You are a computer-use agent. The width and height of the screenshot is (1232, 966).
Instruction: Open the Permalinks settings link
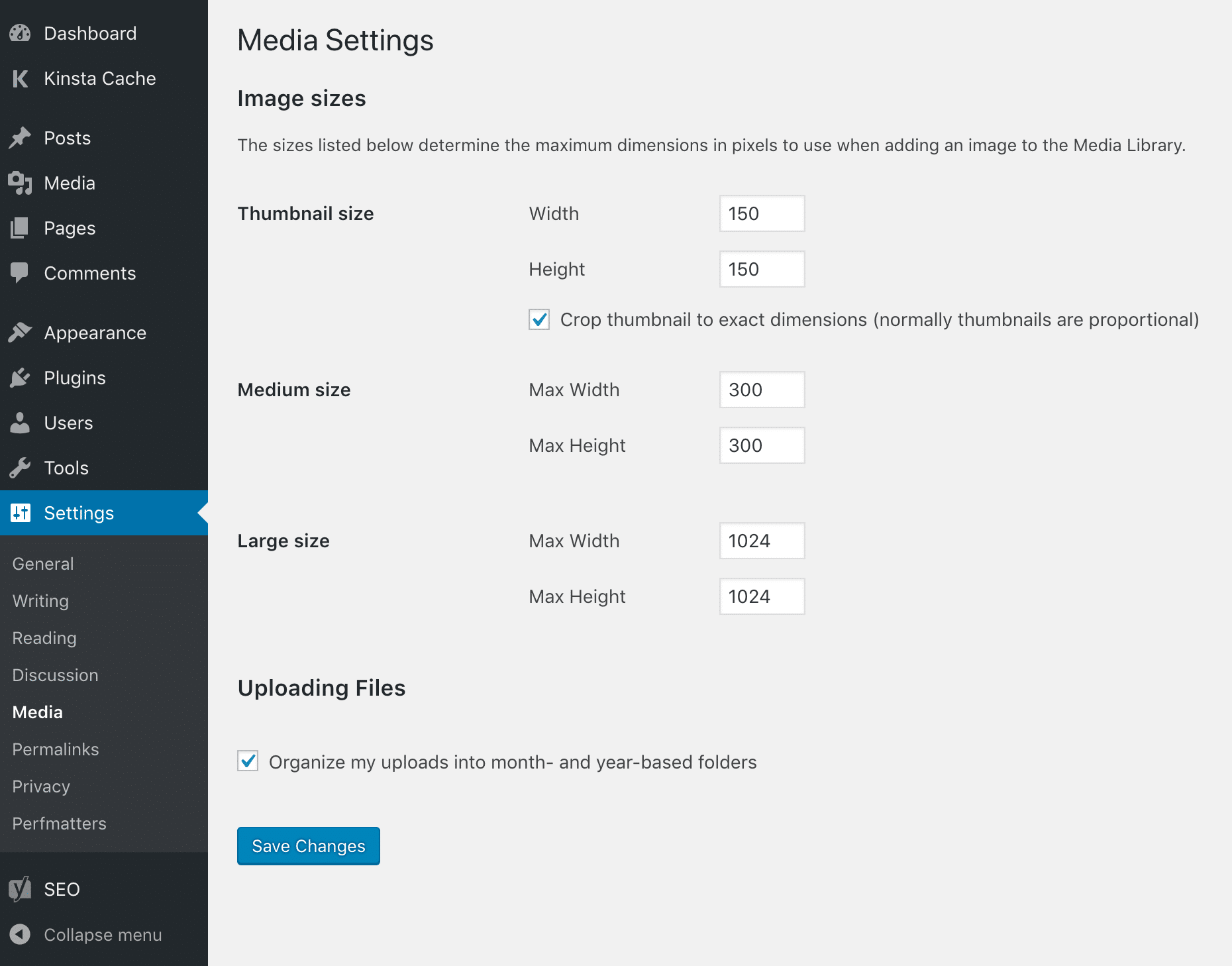(x=55, y=749)
